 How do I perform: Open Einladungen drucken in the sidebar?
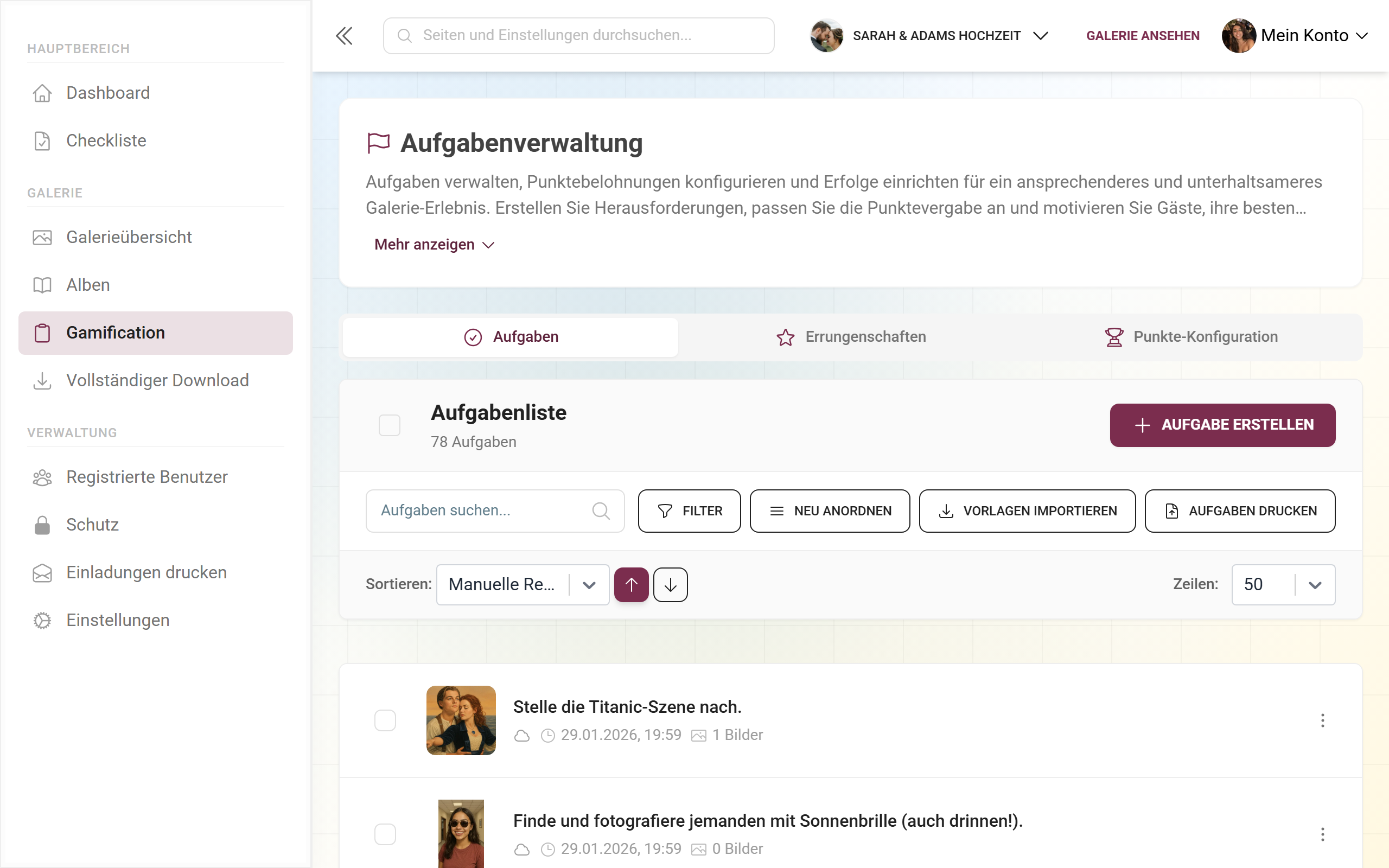click(155, 572)
